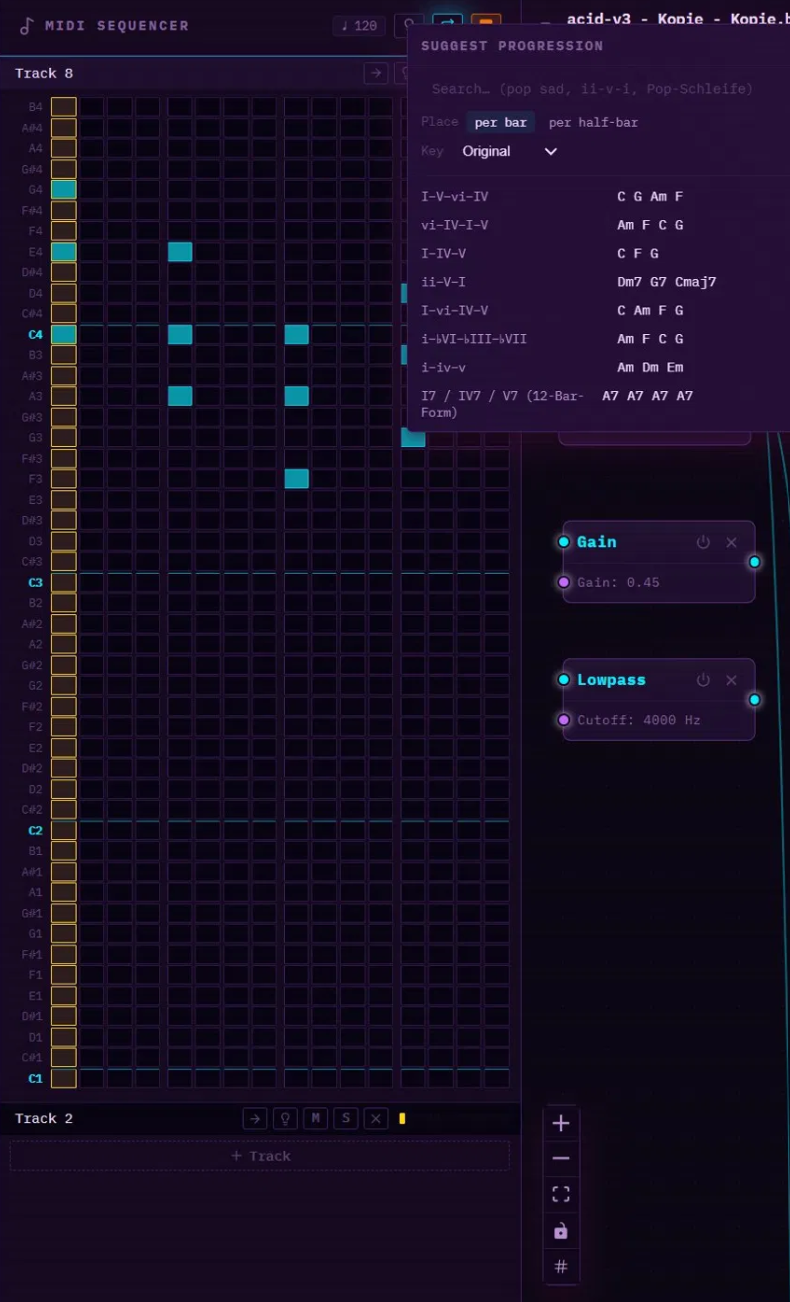The image size is (790, 1302).
Task: Click the Gain node output port
Action: tap(755, 562)
